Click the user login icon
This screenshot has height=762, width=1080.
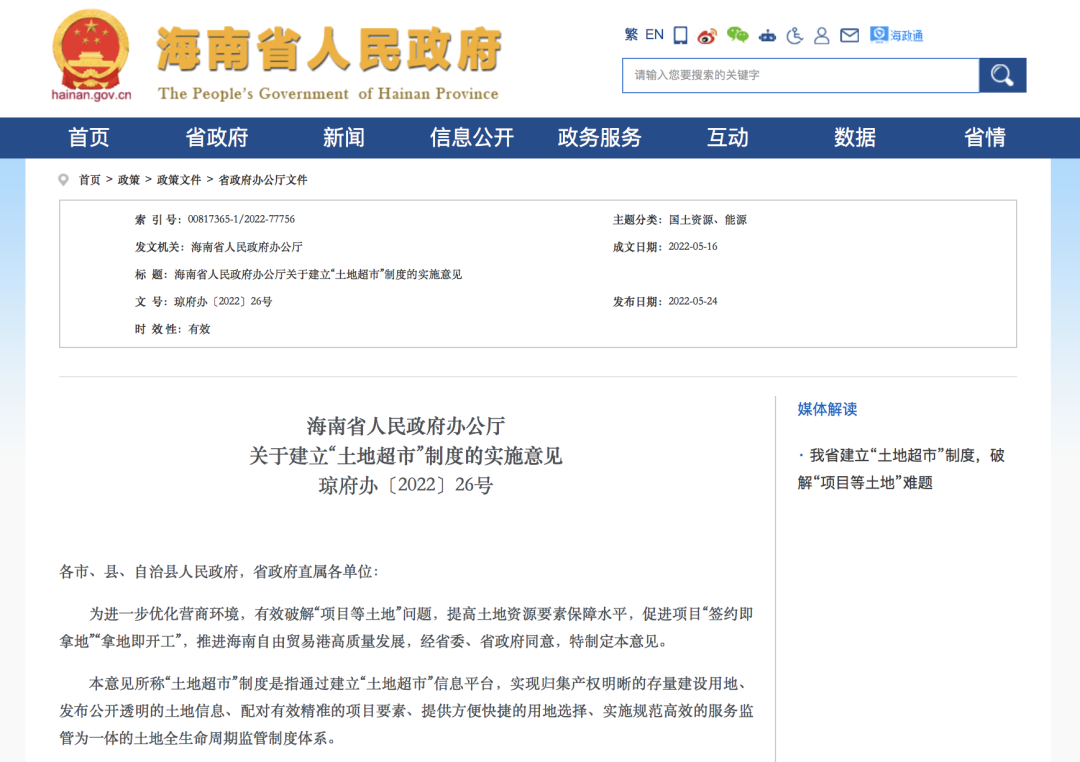click(822, 35)
